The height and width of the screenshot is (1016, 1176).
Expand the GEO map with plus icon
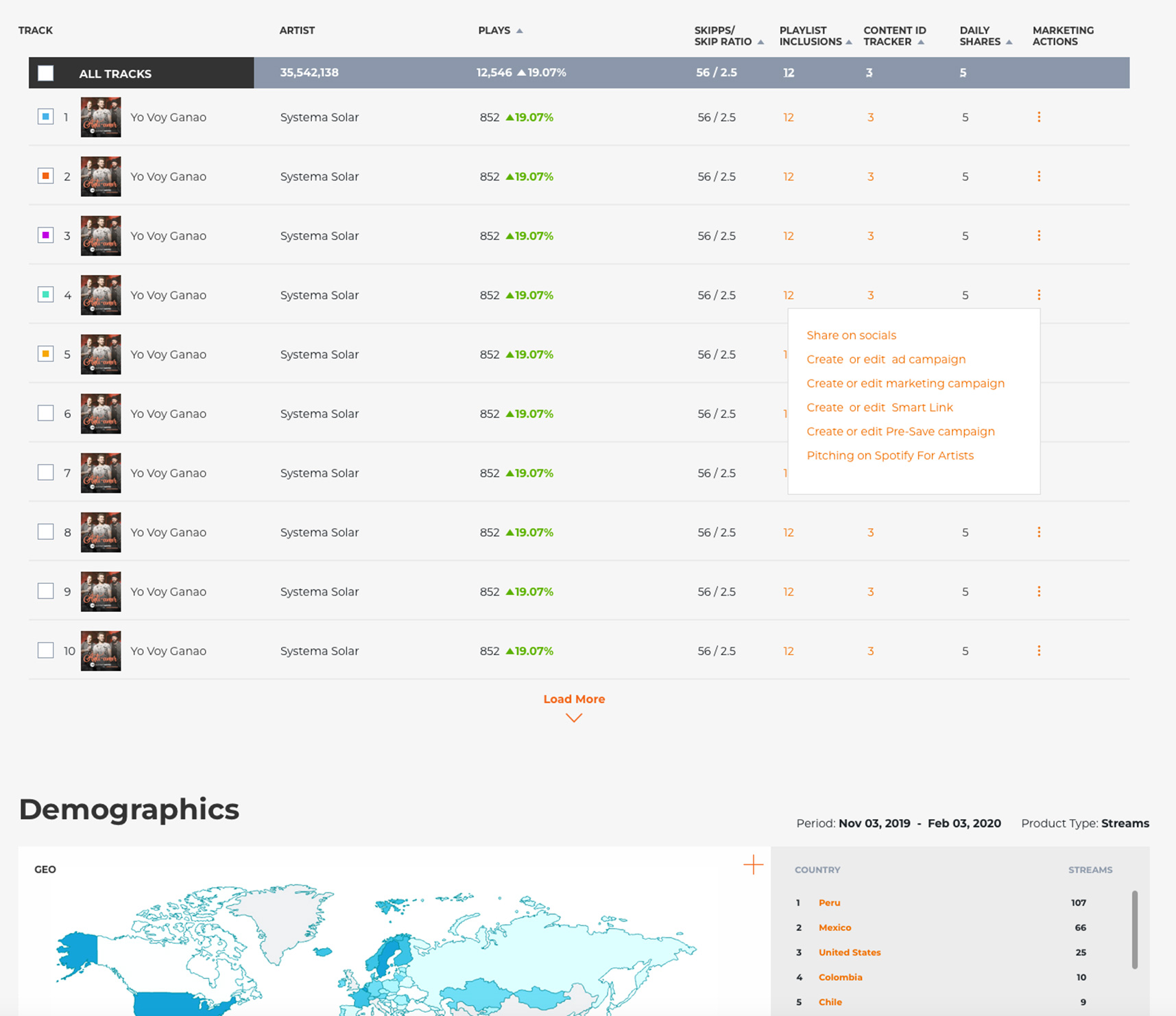[x=753, y=865]
